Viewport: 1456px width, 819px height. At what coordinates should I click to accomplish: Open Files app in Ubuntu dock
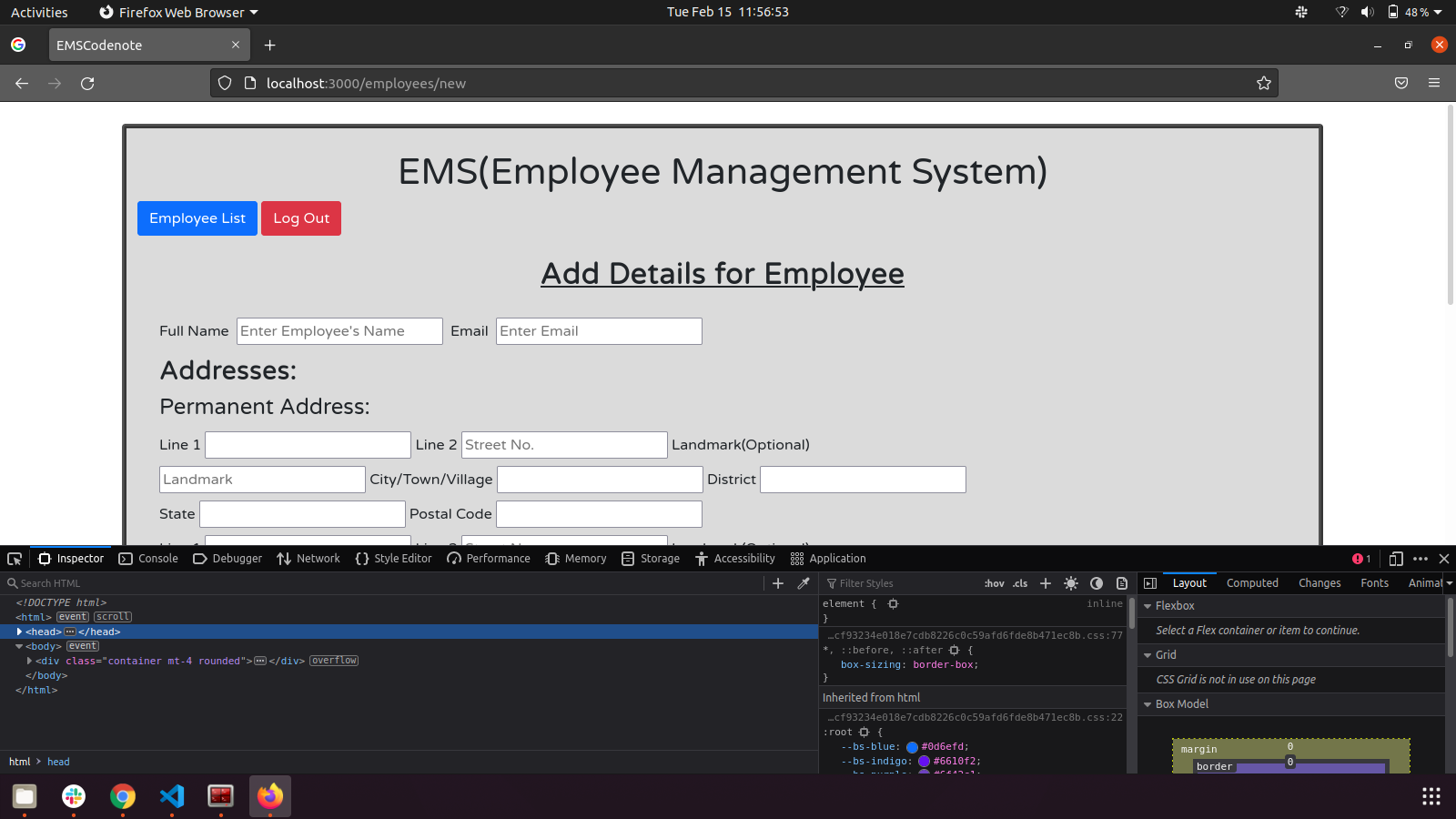pyautogui.click(x=25, y=796)
